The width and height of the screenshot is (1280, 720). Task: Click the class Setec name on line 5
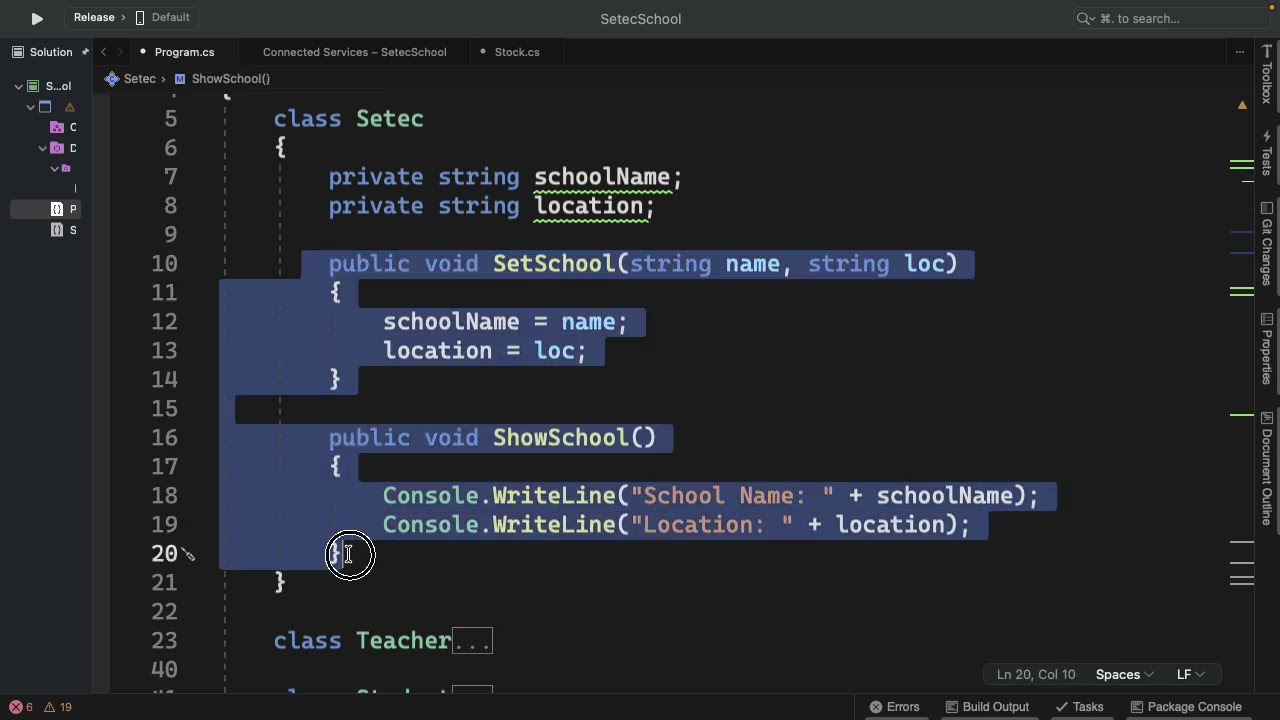390,119
